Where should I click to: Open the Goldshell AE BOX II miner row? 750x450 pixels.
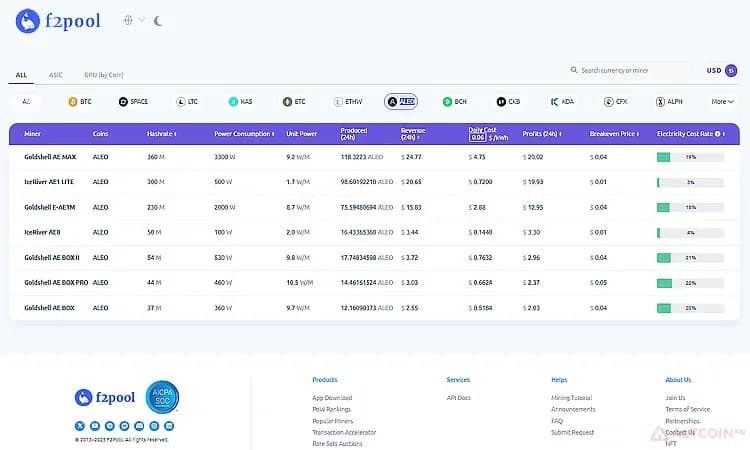374,257
